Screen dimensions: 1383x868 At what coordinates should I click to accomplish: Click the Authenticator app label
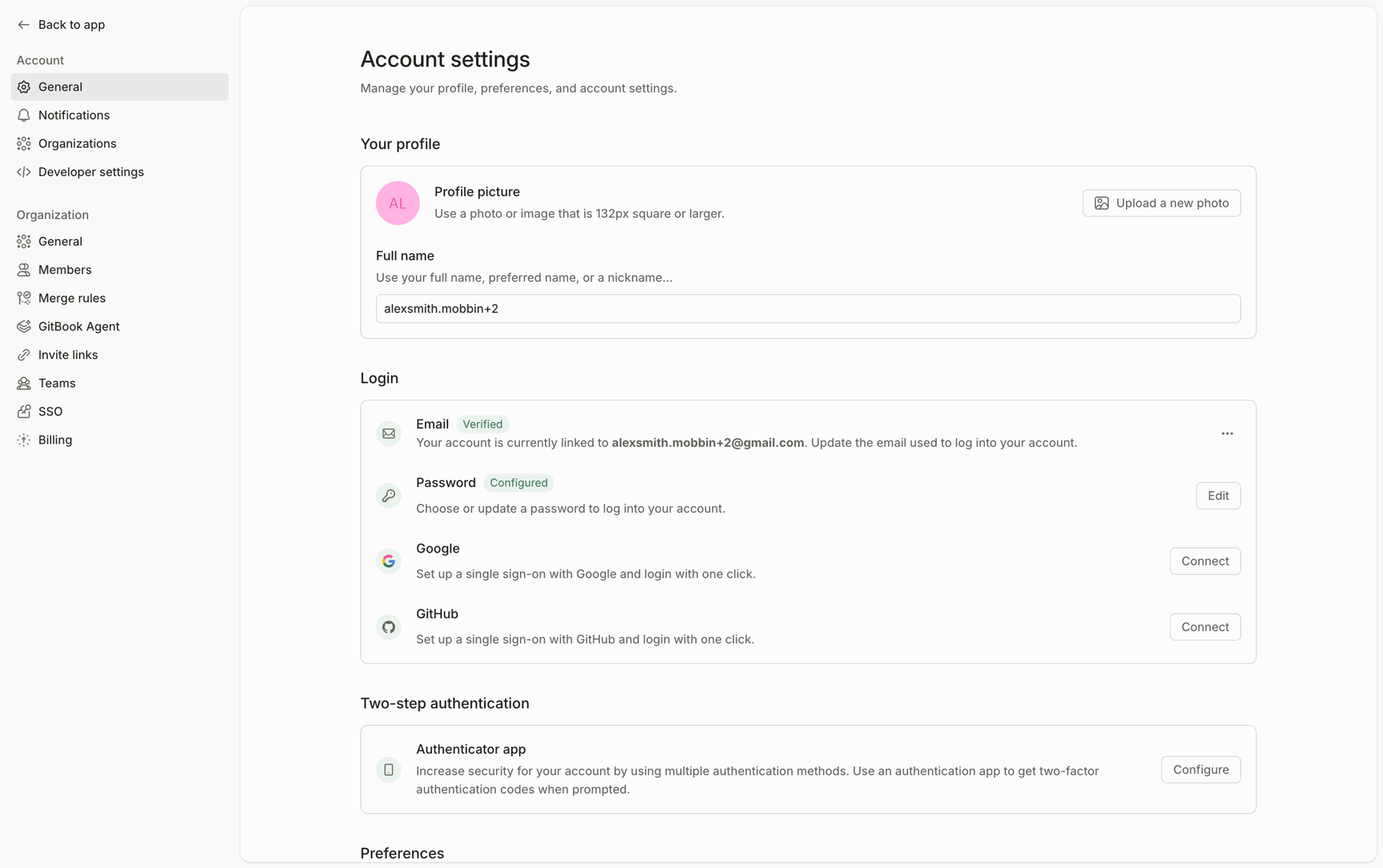click(471, 749)
